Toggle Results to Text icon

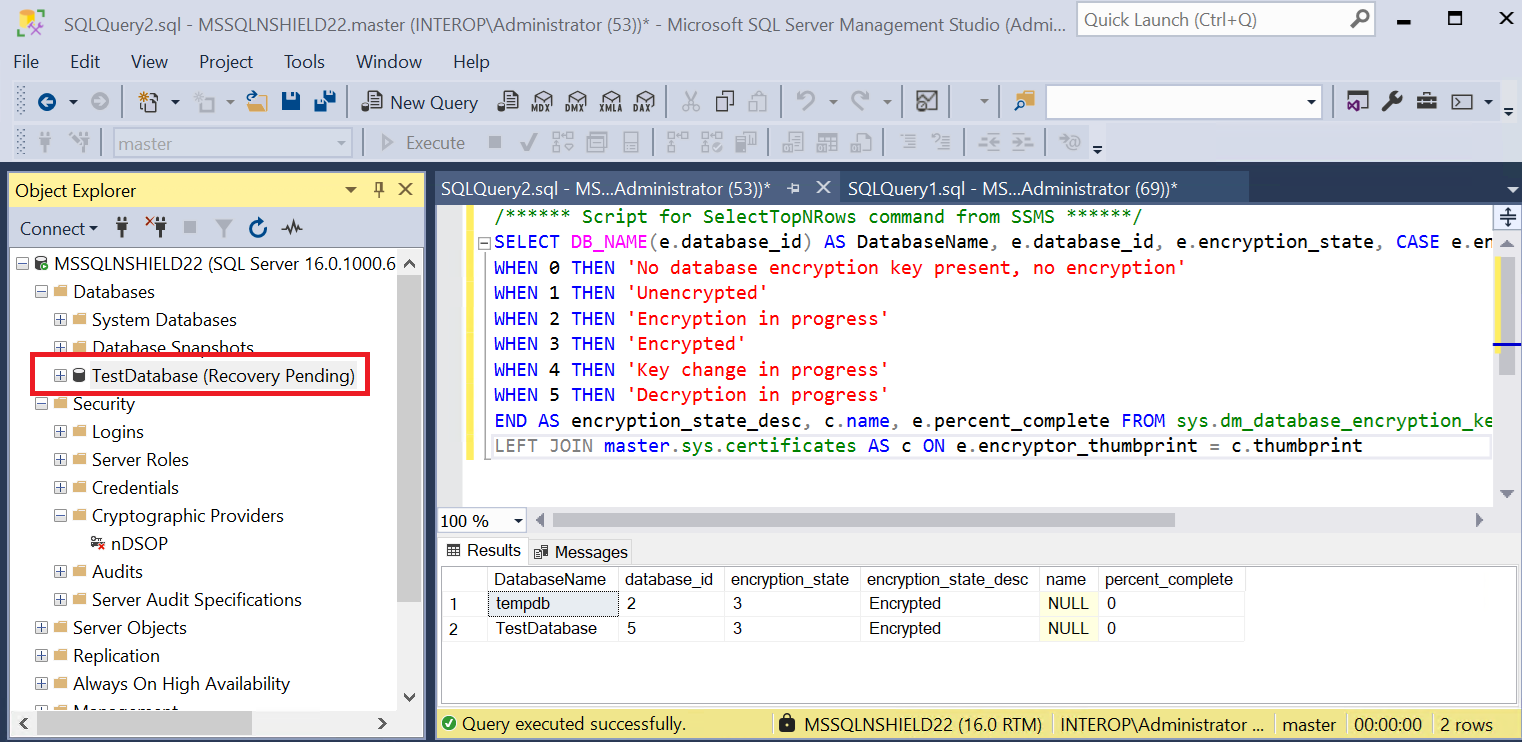point(793,143)
